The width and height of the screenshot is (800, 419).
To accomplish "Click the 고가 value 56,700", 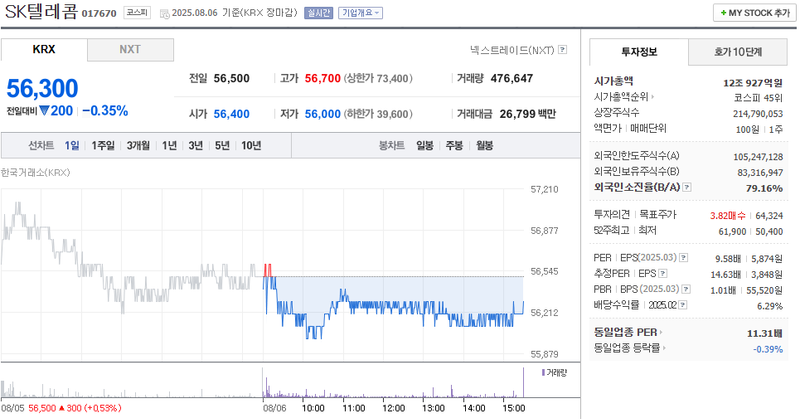I will tap(322, 79).
